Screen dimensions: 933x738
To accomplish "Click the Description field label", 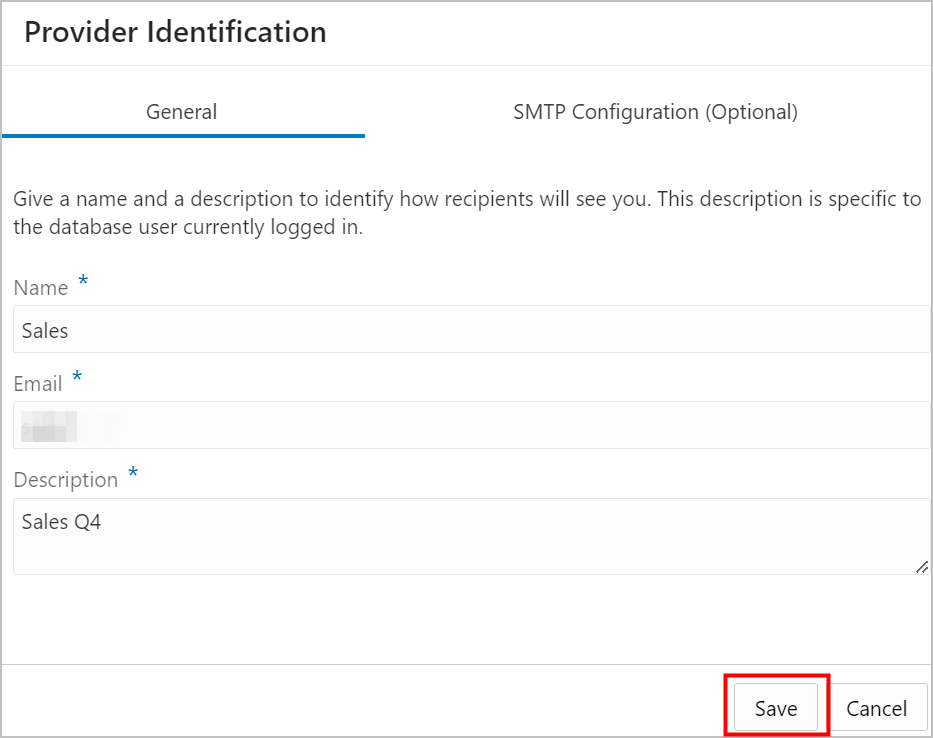I will [x=65, y=479].
